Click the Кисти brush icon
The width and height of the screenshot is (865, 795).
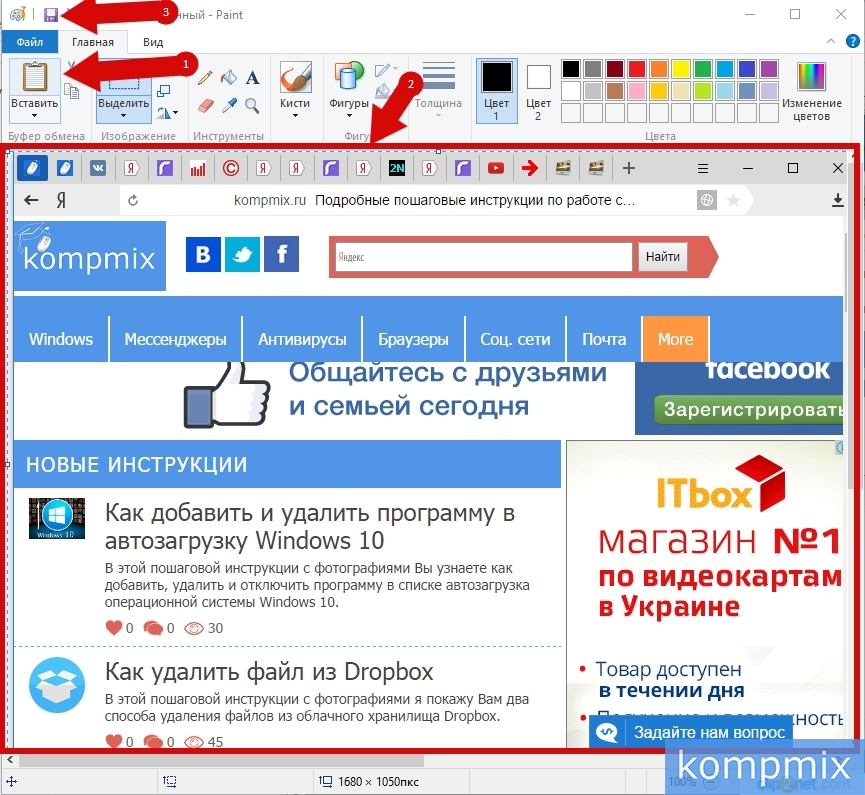(295, 77)
